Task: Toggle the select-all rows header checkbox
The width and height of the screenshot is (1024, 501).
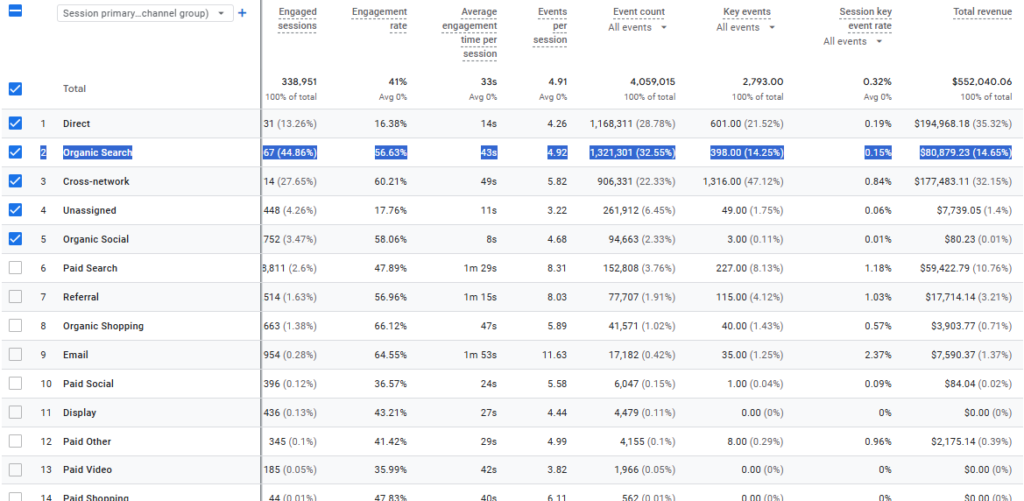Action: [x=15, y=10]
